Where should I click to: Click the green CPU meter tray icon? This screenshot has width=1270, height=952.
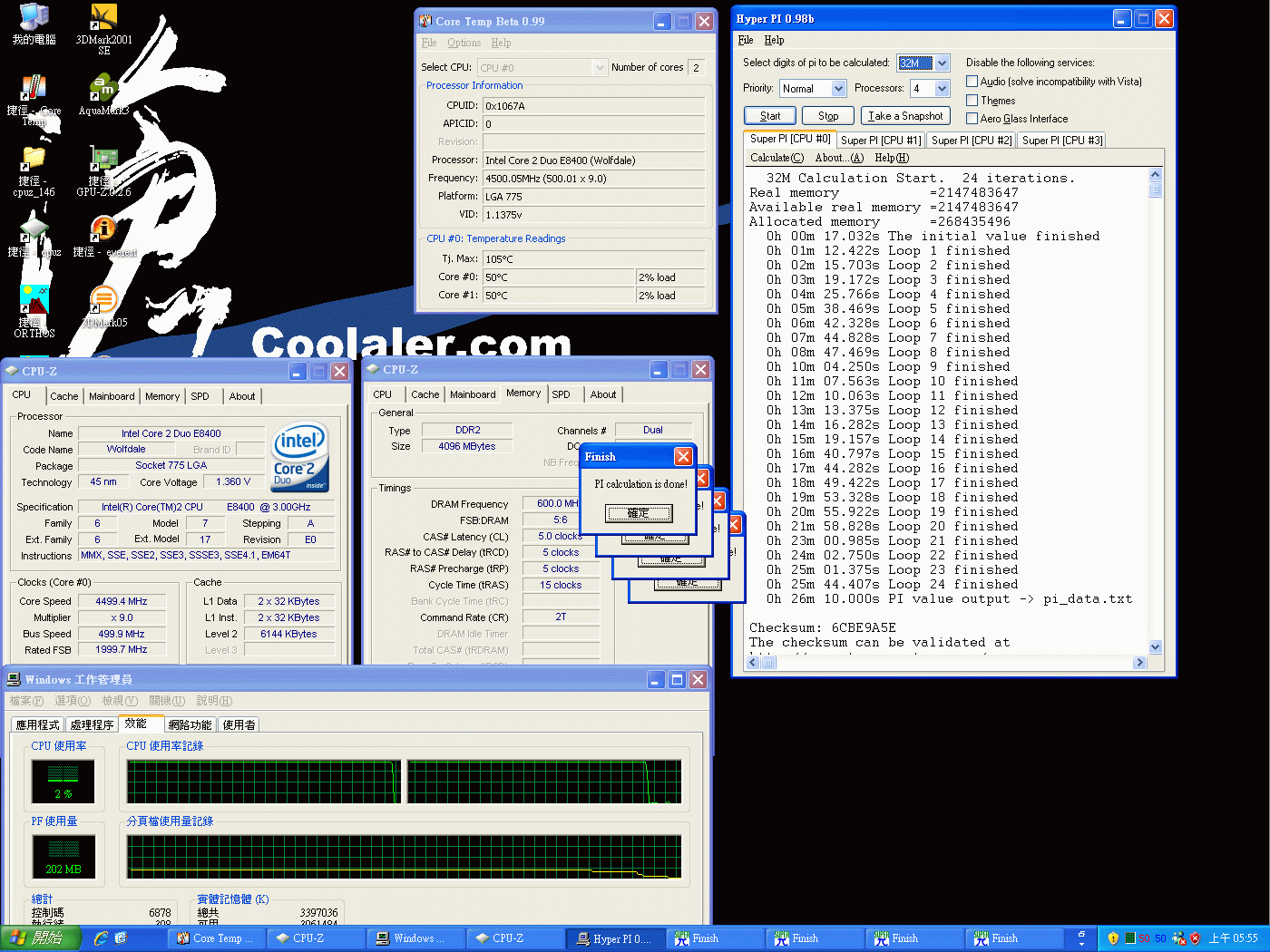point(1129,938)
